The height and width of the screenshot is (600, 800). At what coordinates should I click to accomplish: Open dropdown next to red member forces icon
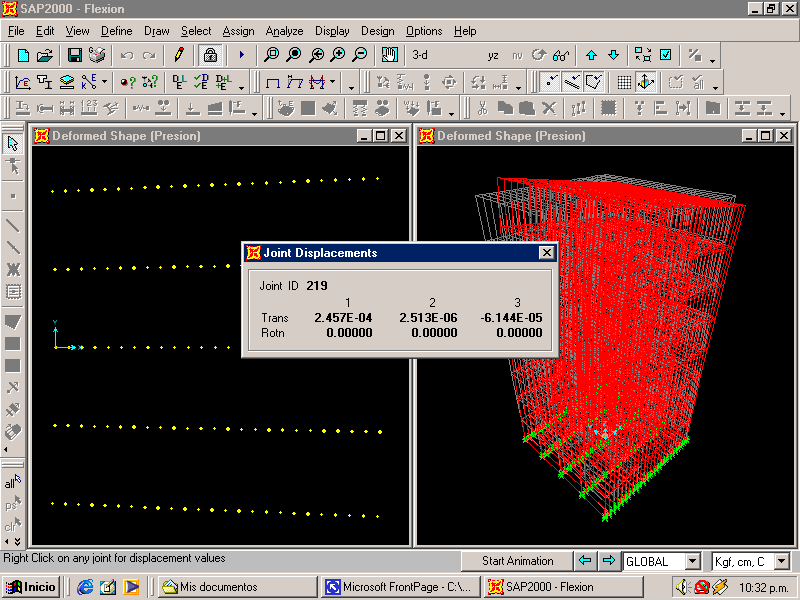333,82
